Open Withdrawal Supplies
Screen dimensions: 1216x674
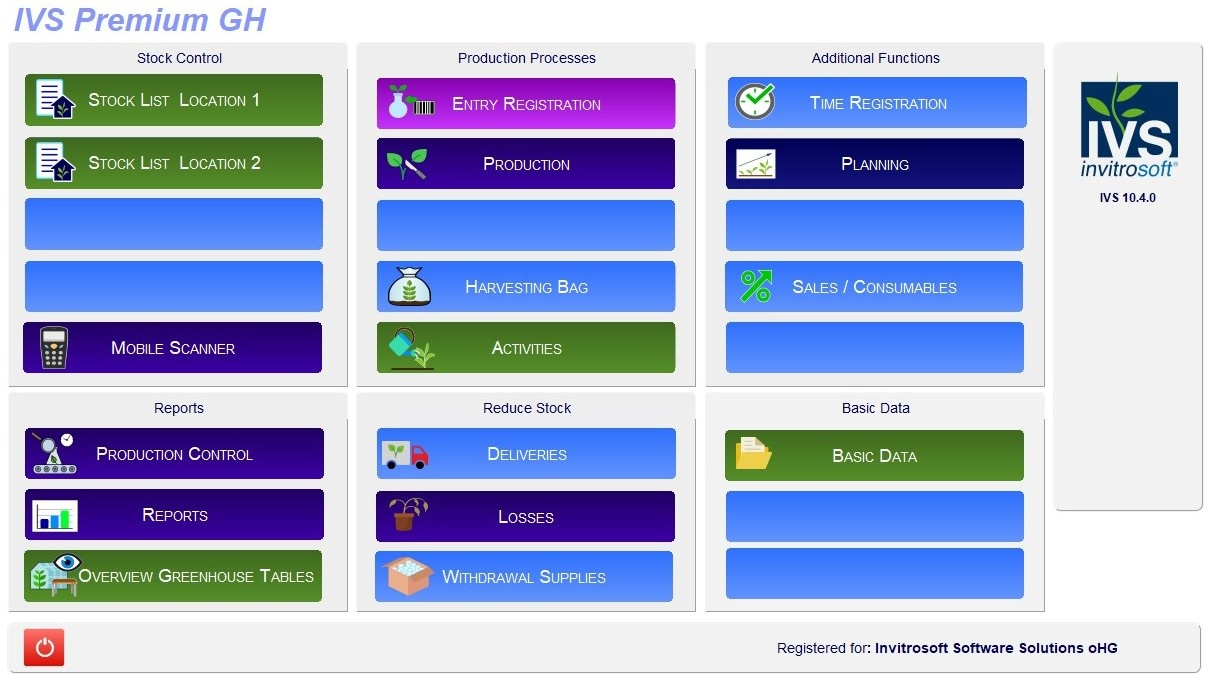point(524,577)
